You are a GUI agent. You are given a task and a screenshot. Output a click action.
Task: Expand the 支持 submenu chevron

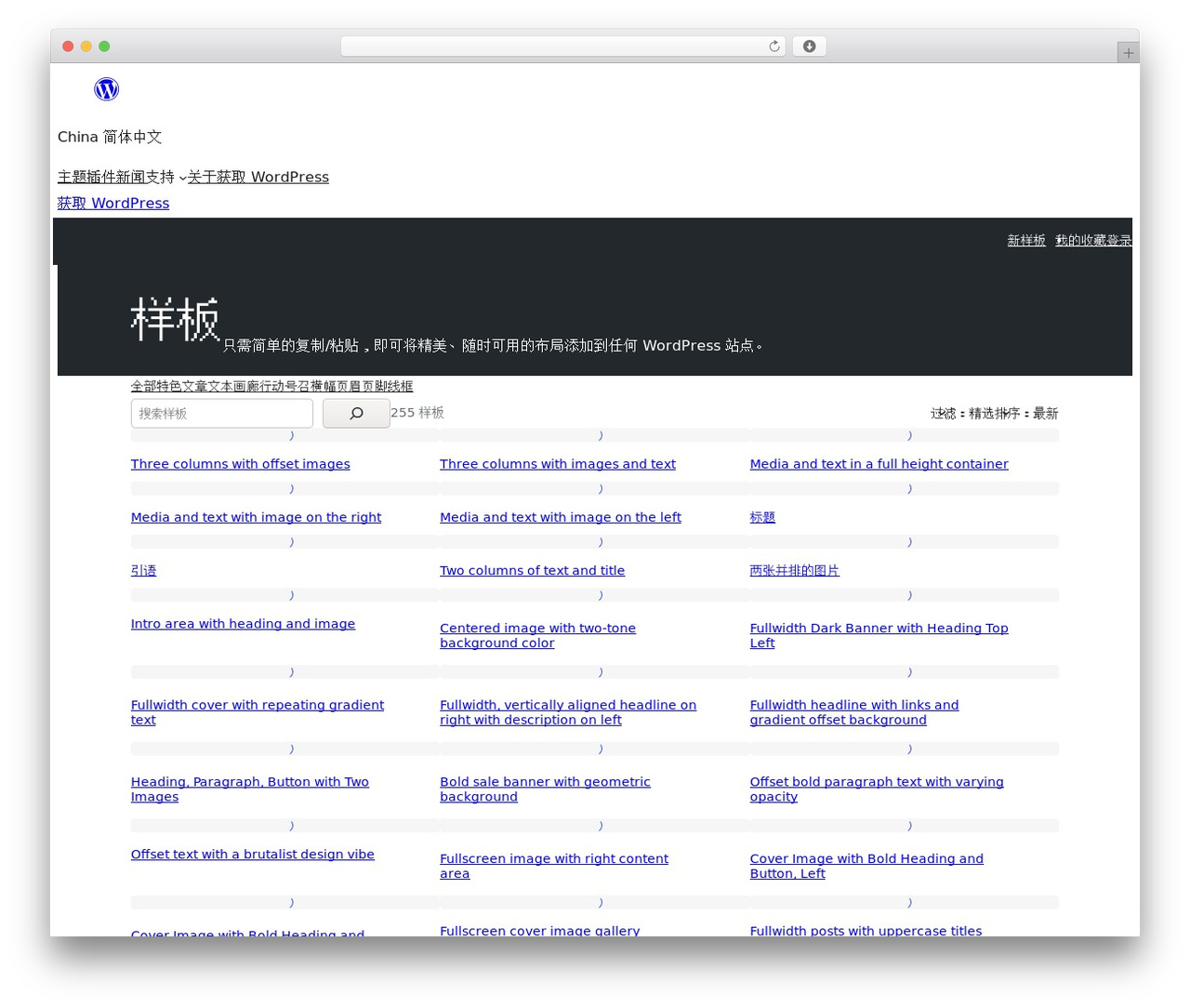click(x=182, y=179)
